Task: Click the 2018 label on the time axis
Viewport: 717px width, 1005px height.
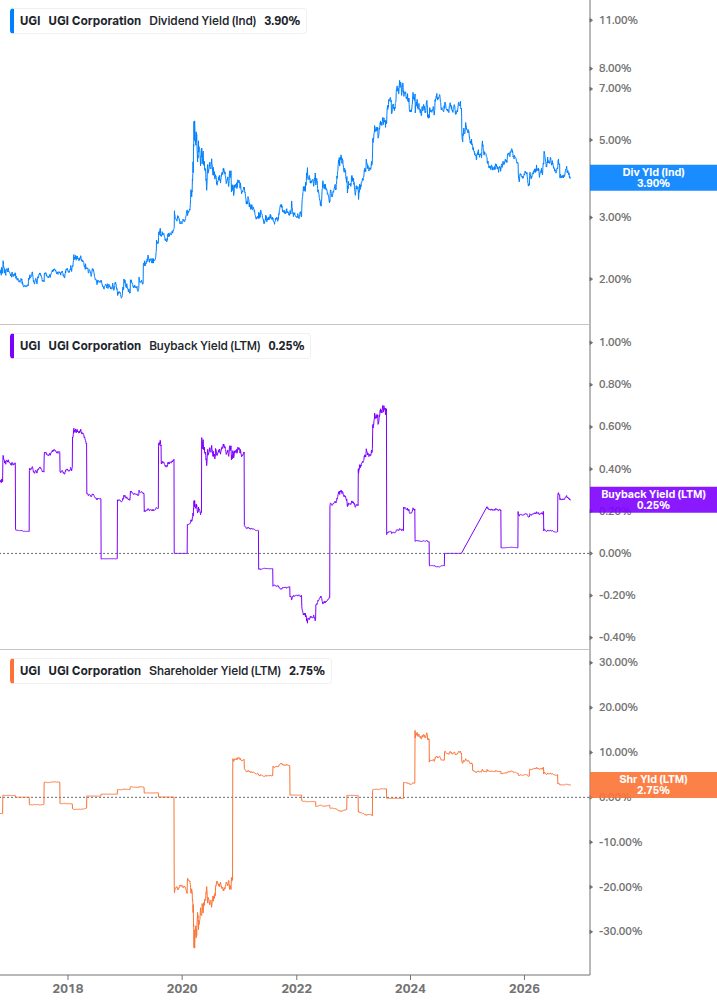Action: [x=68, y=988]
